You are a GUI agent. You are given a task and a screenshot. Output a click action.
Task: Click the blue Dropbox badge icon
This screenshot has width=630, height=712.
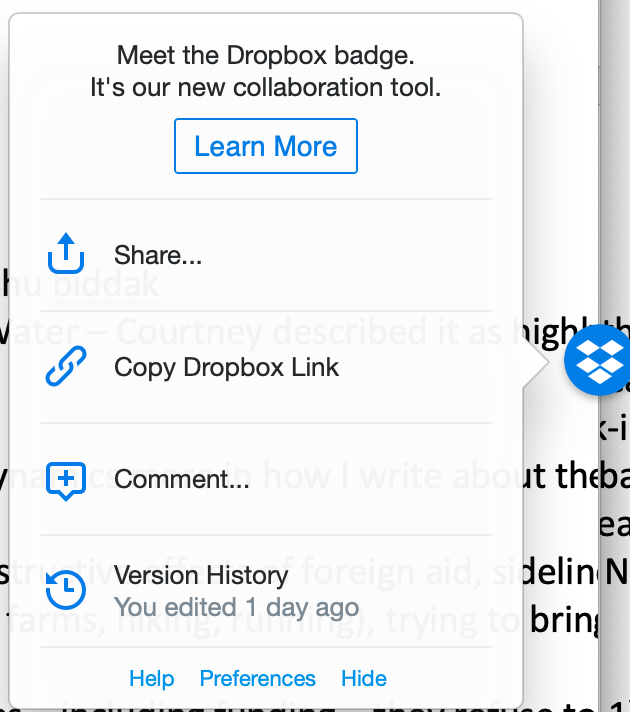pos(598,360)
